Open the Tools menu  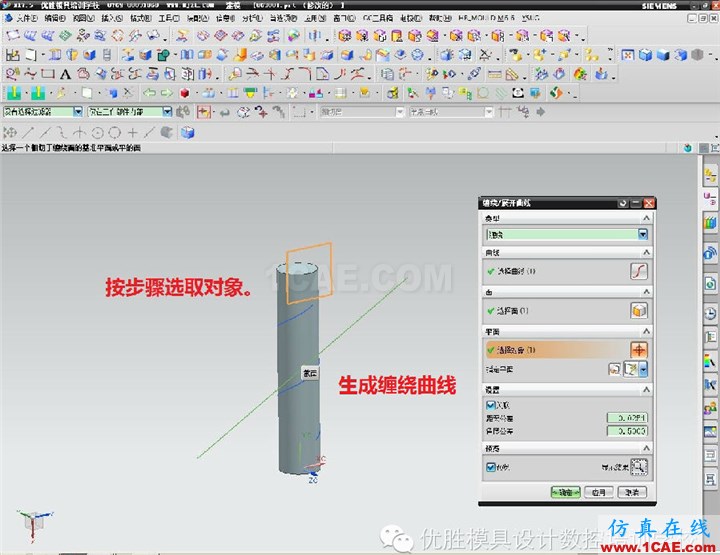(x=169, y=18)
